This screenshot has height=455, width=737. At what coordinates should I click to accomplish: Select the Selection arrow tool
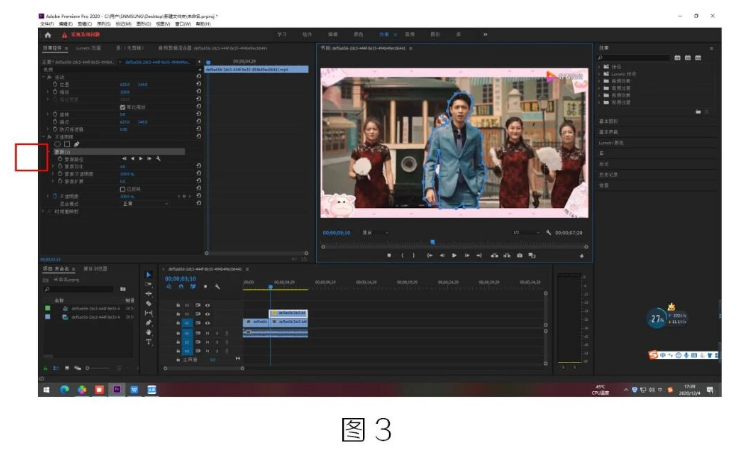(149, 275)
